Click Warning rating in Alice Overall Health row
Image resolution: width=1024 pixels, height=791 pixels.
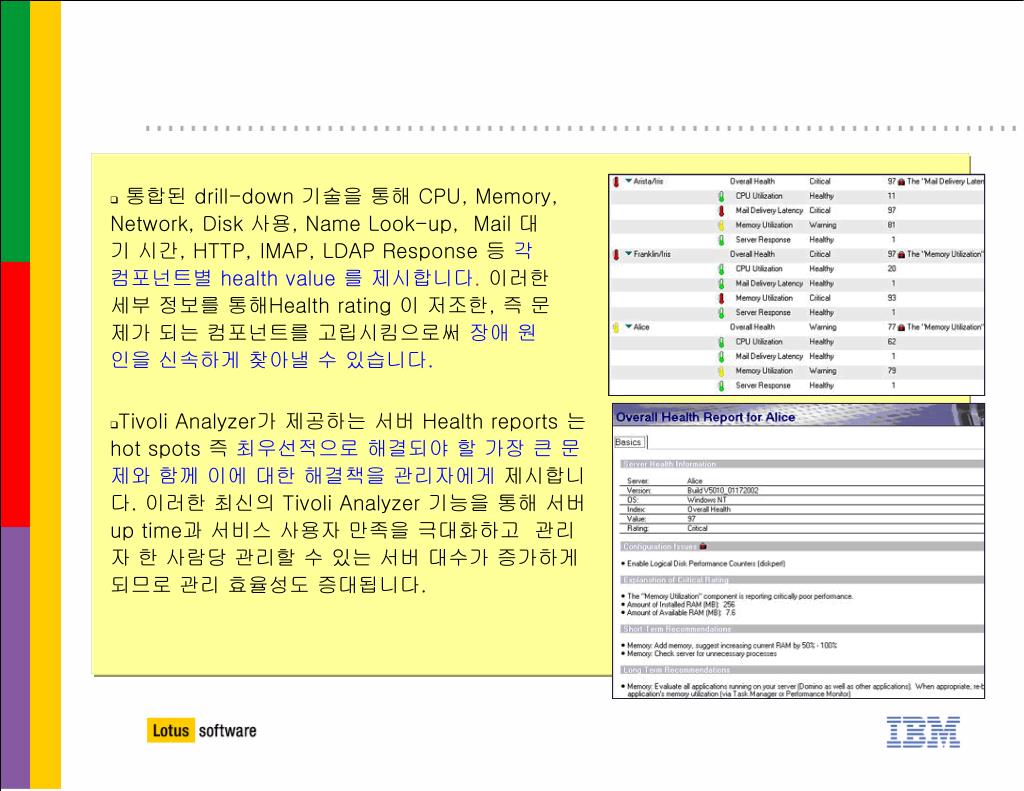pyautogui.click(x=822, y=327)
